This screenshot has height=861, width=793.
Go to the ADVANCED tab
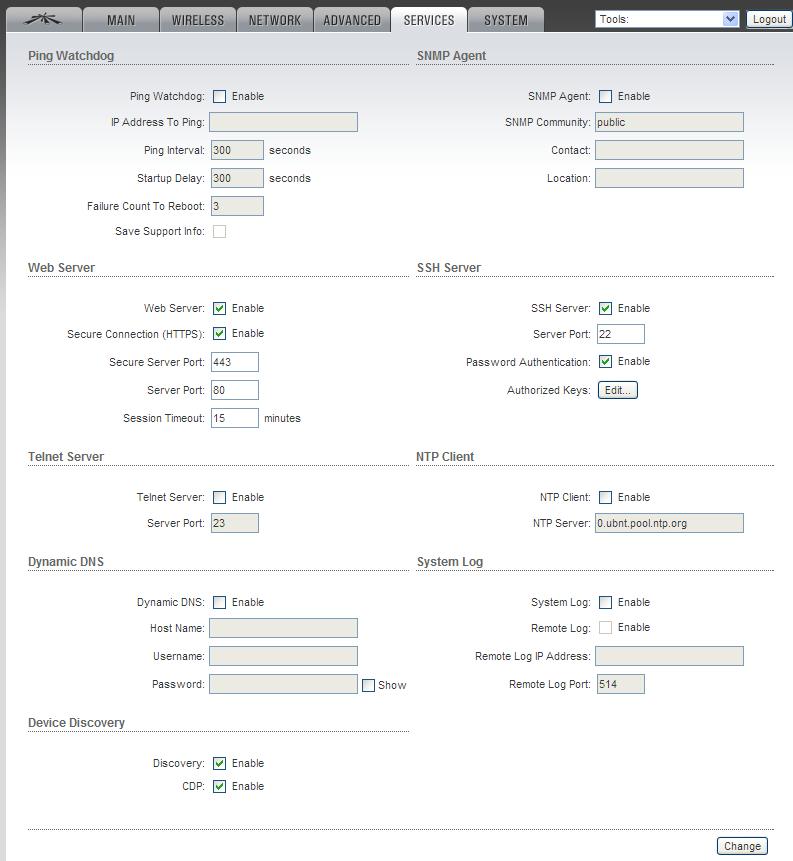(352, 20)
